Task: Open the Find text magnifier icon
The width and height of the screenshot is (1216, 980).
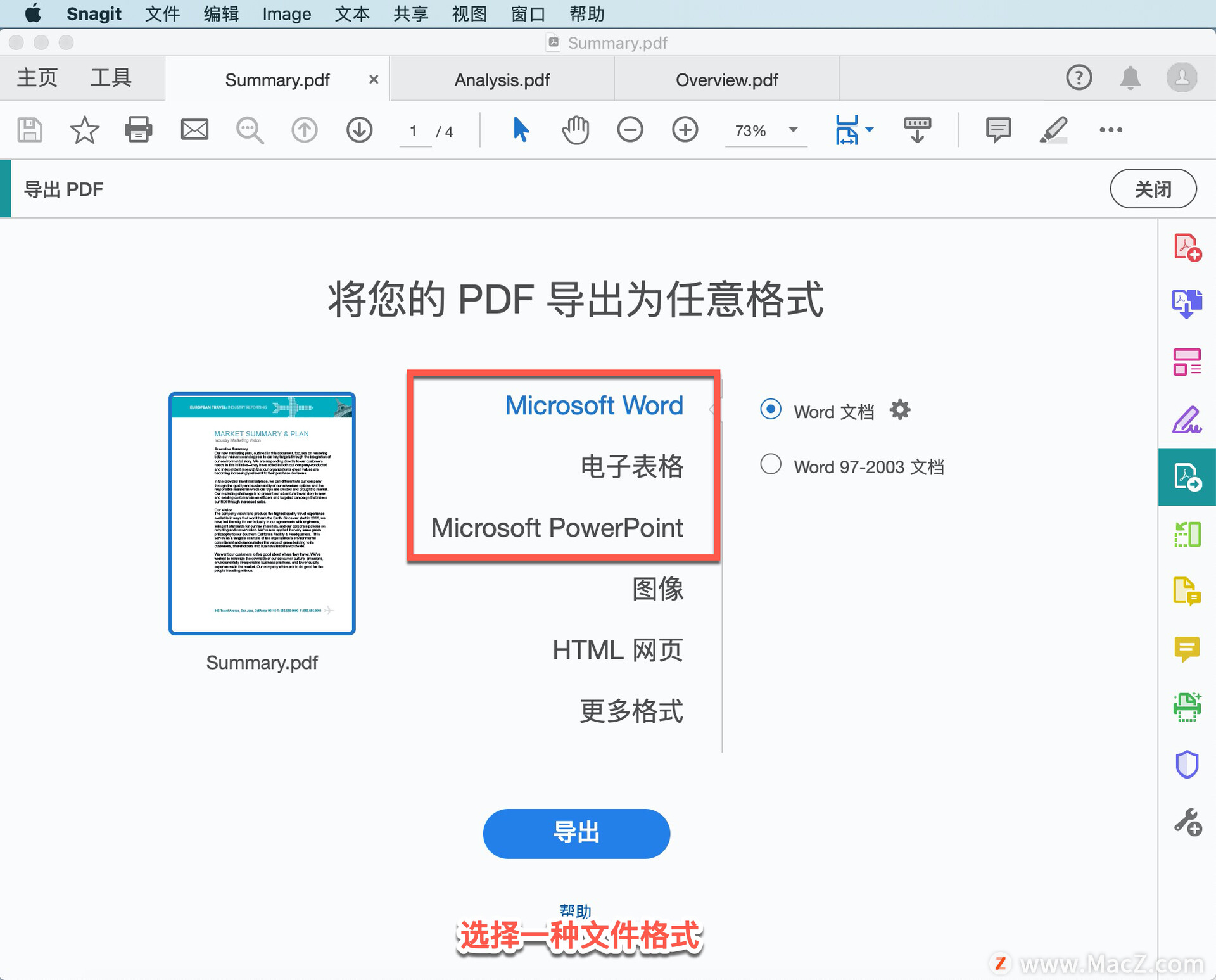Action: coord(250,130)
